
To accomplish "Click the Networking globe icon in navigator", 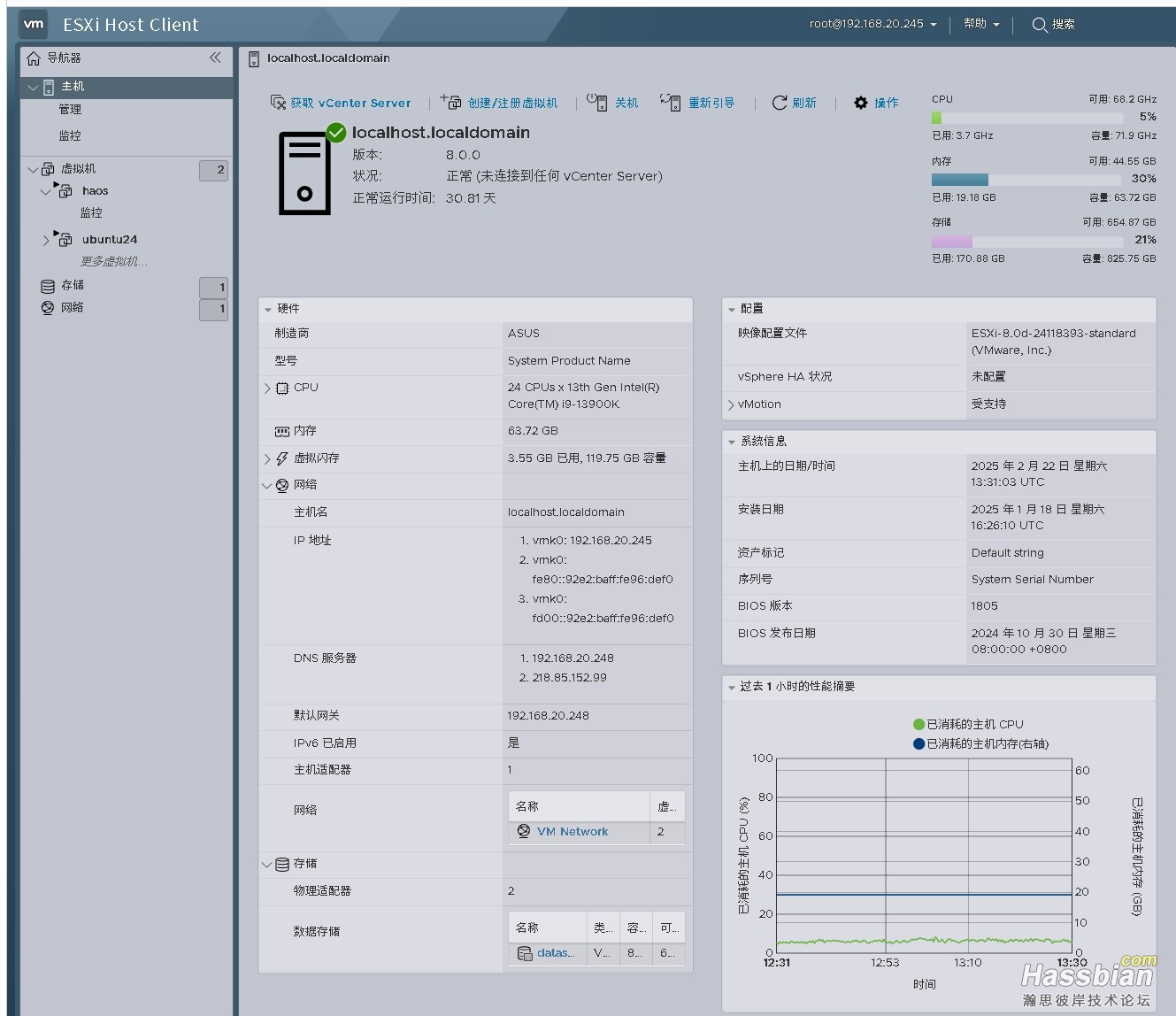I will pyautogui.click(x=48, y=308).
